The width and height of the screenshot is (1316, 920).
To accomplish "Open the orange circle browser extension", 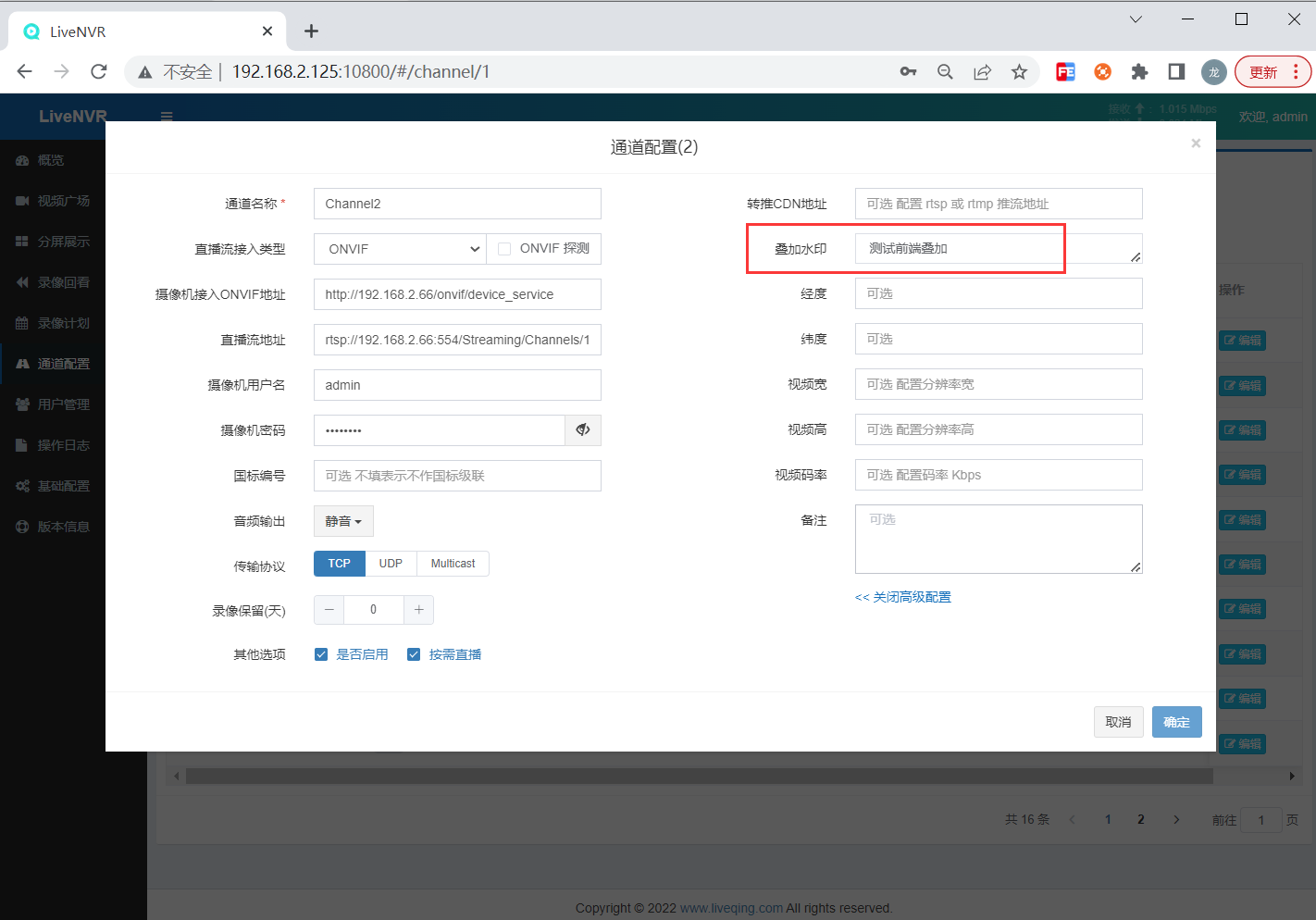I will pyautogui.click(x=1102, y=71).
